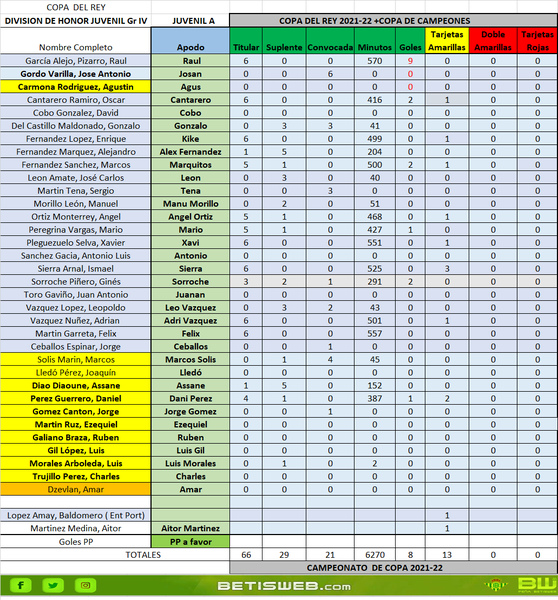Viewport: 558px width, 600px height.
Task: Select the Sorroche nickname cell
Action: coord(190,282)
